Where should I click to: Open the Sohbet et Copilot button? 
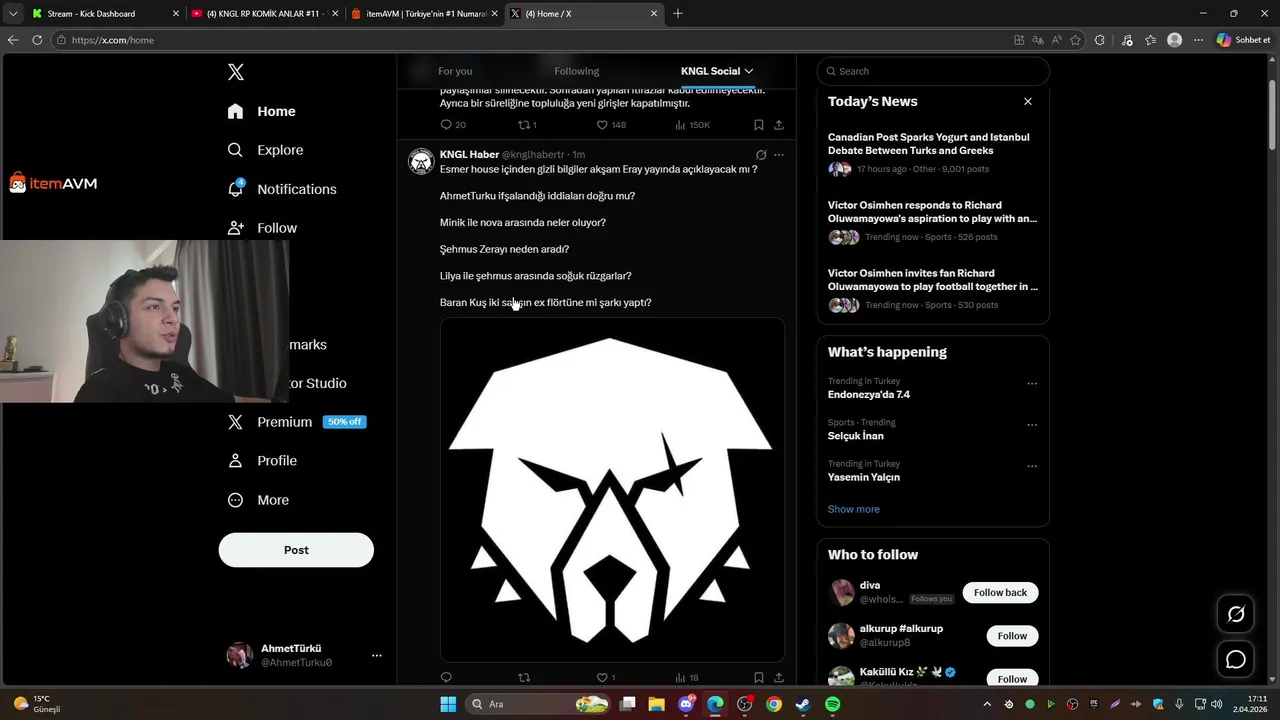1244,40
